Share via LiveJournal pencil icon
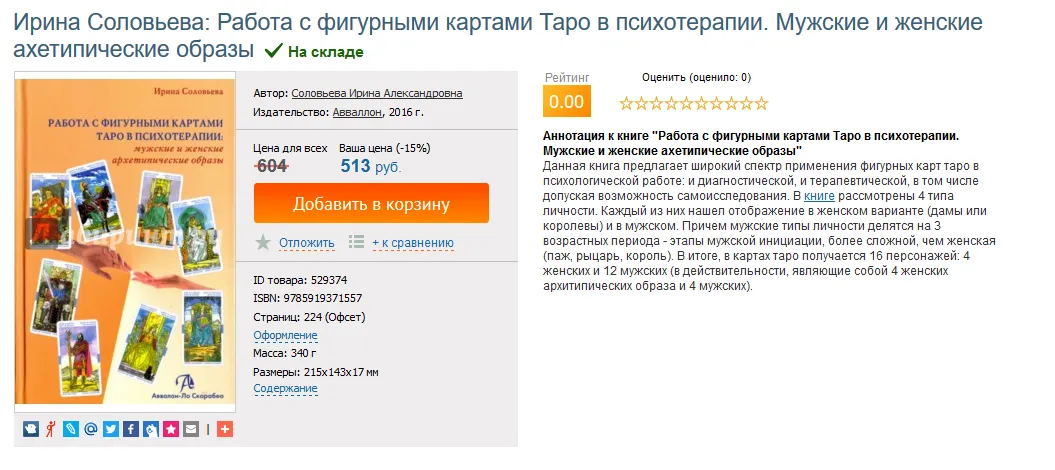The width and height of the screenshot is (1055, 470). [70, 429]
